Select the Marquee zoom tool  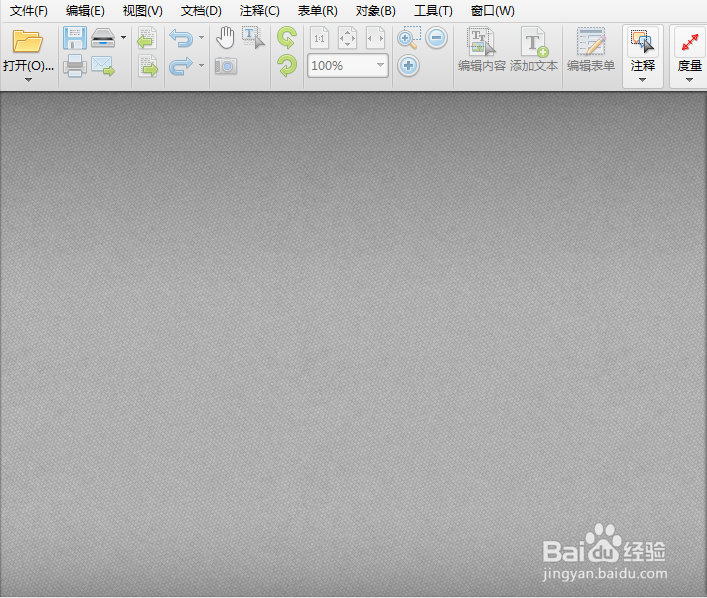tap(409, 38)
